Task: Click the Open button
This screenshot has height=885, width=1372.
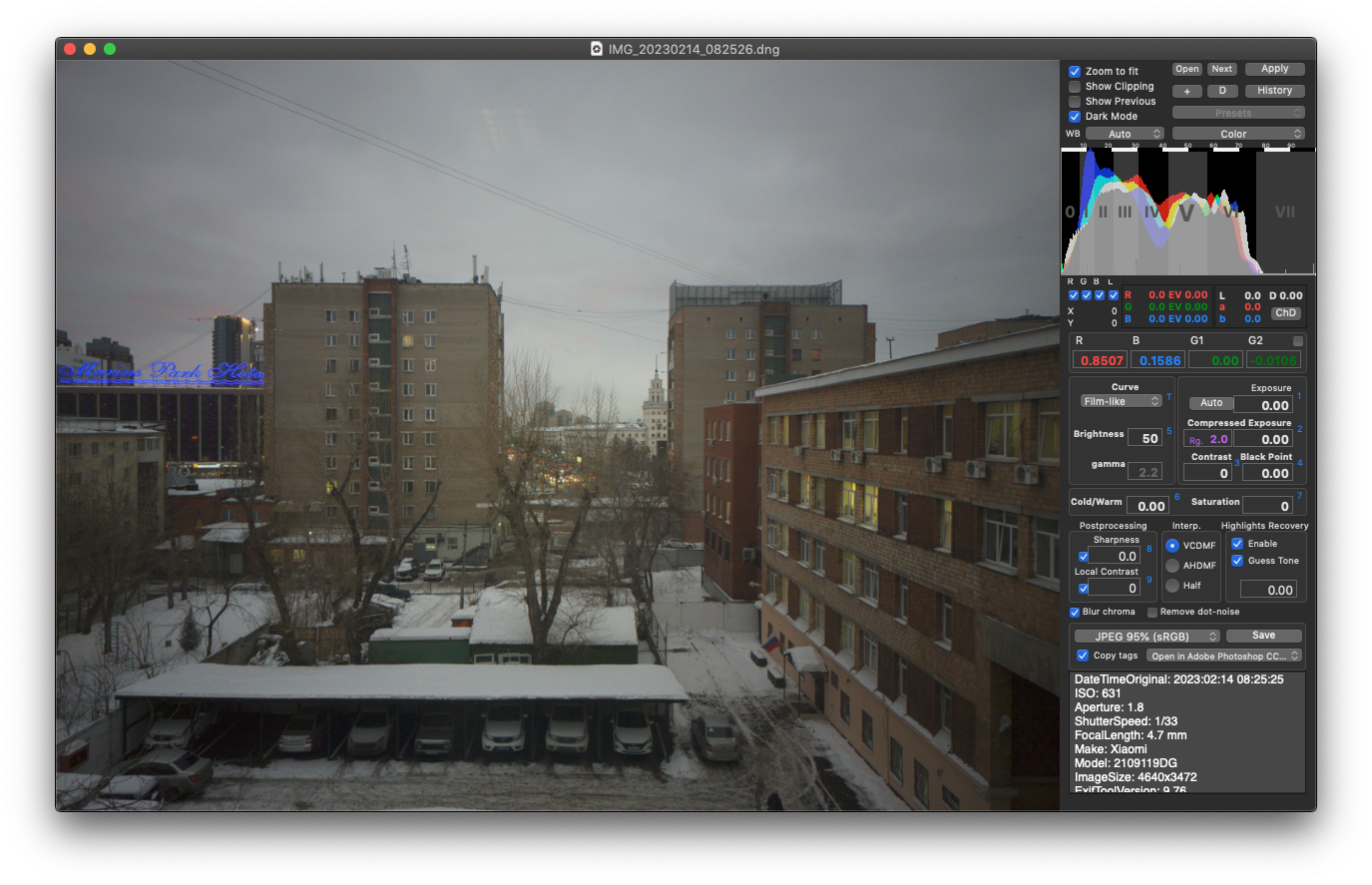Action: tap(1186, 69)
